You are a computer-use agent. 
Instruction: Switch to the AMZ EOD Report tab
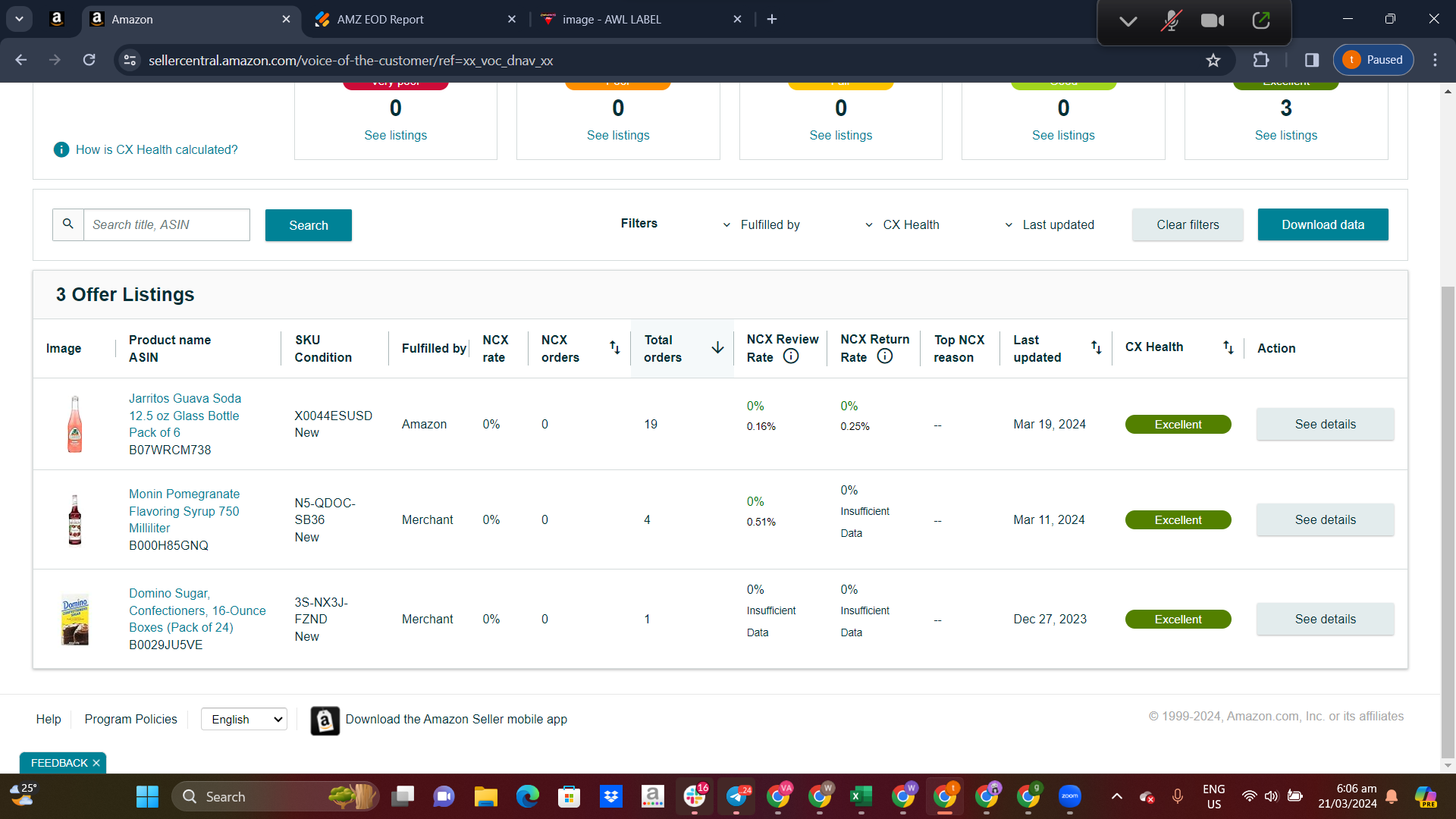416,19
